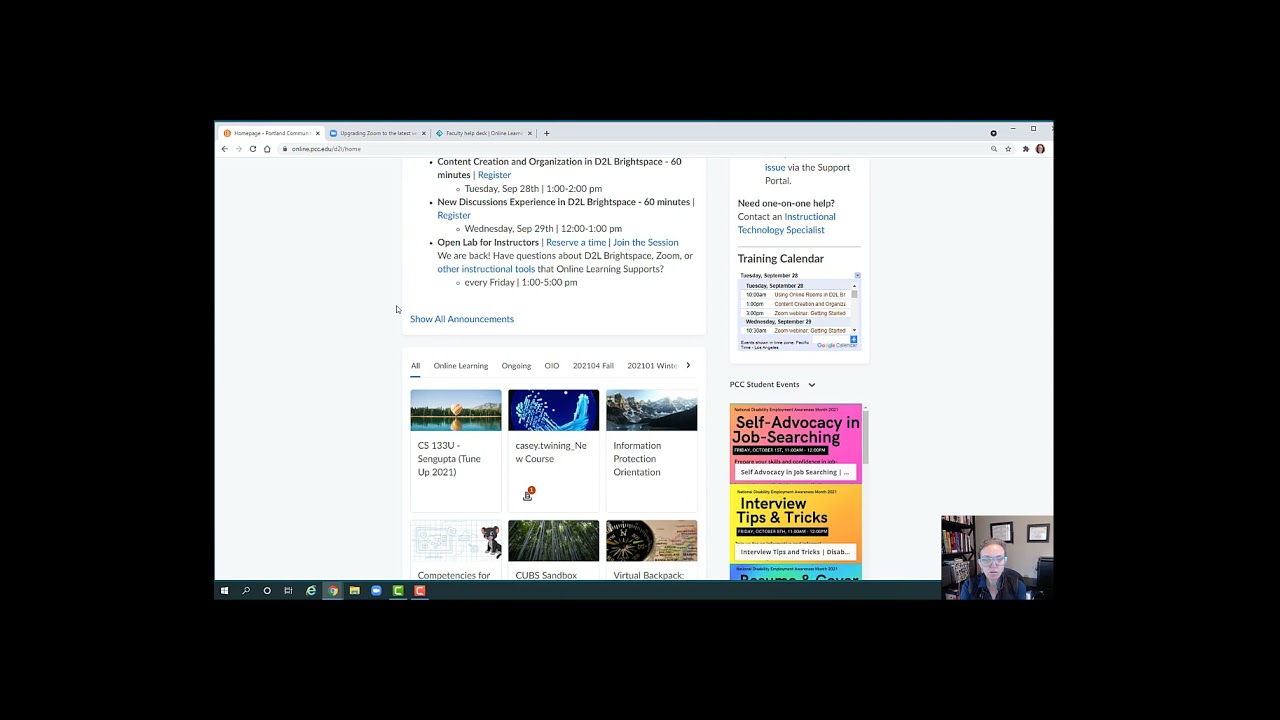1280x720 pixels.
Task: Click the zoom magnifier in address bar
Action: point(994,149)
